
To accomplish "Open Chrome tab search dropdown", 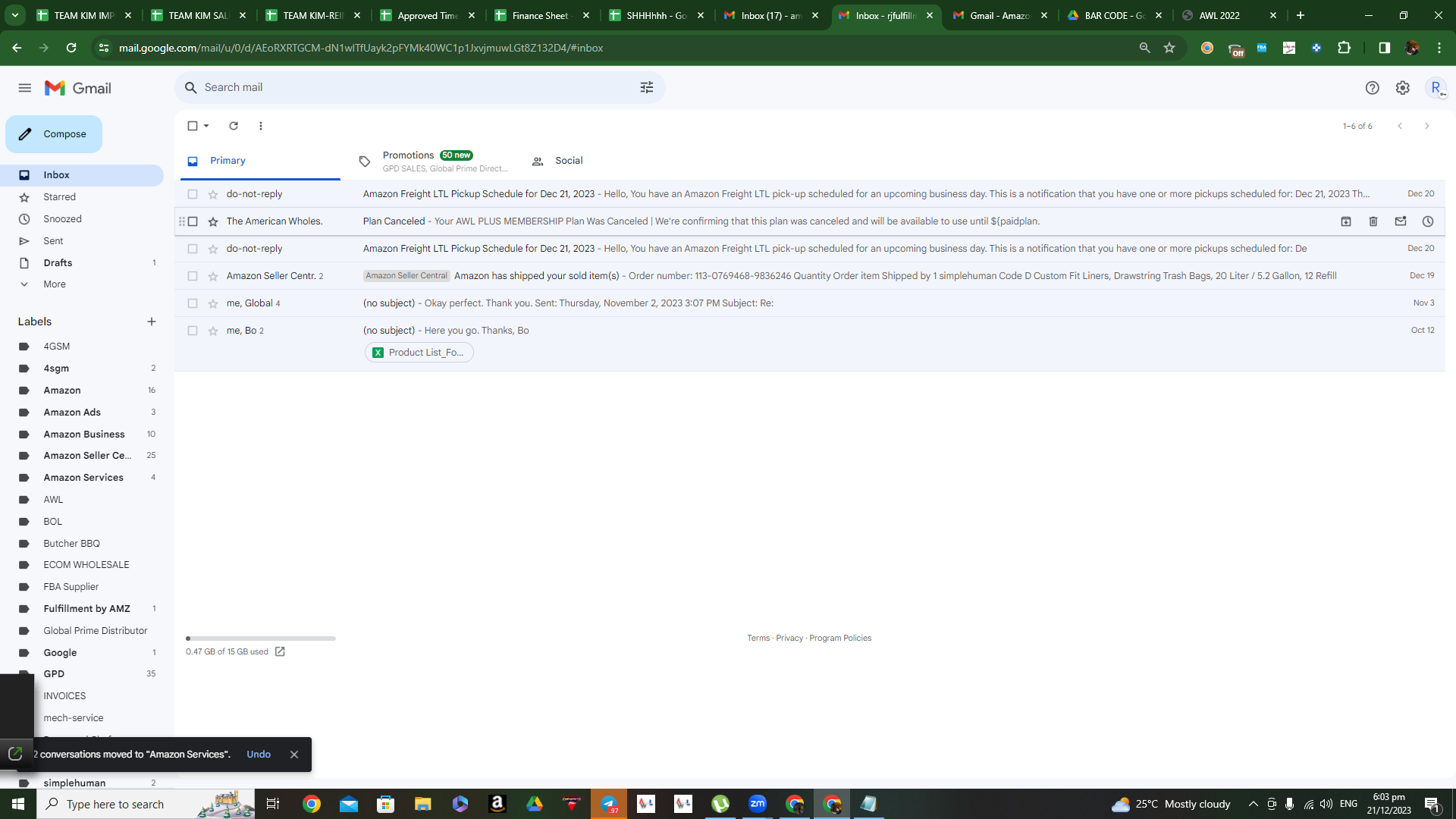I will [x=15, y=15].
